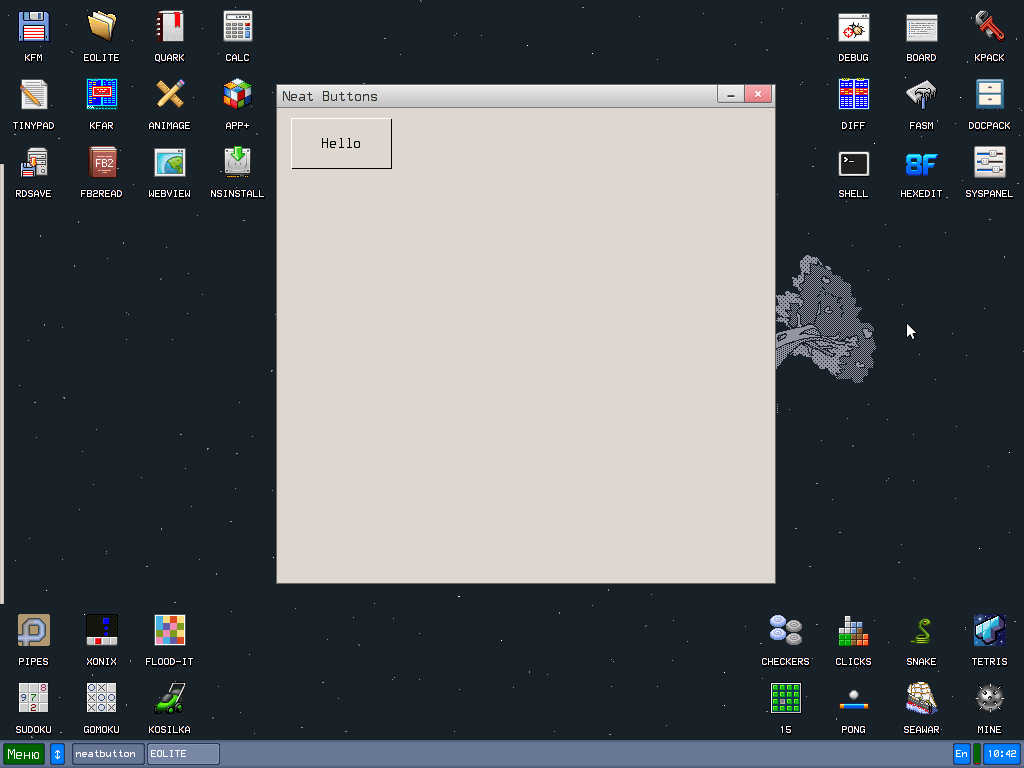
Task: Open TINYPAD text editor
Action: [x=33, y=97]
